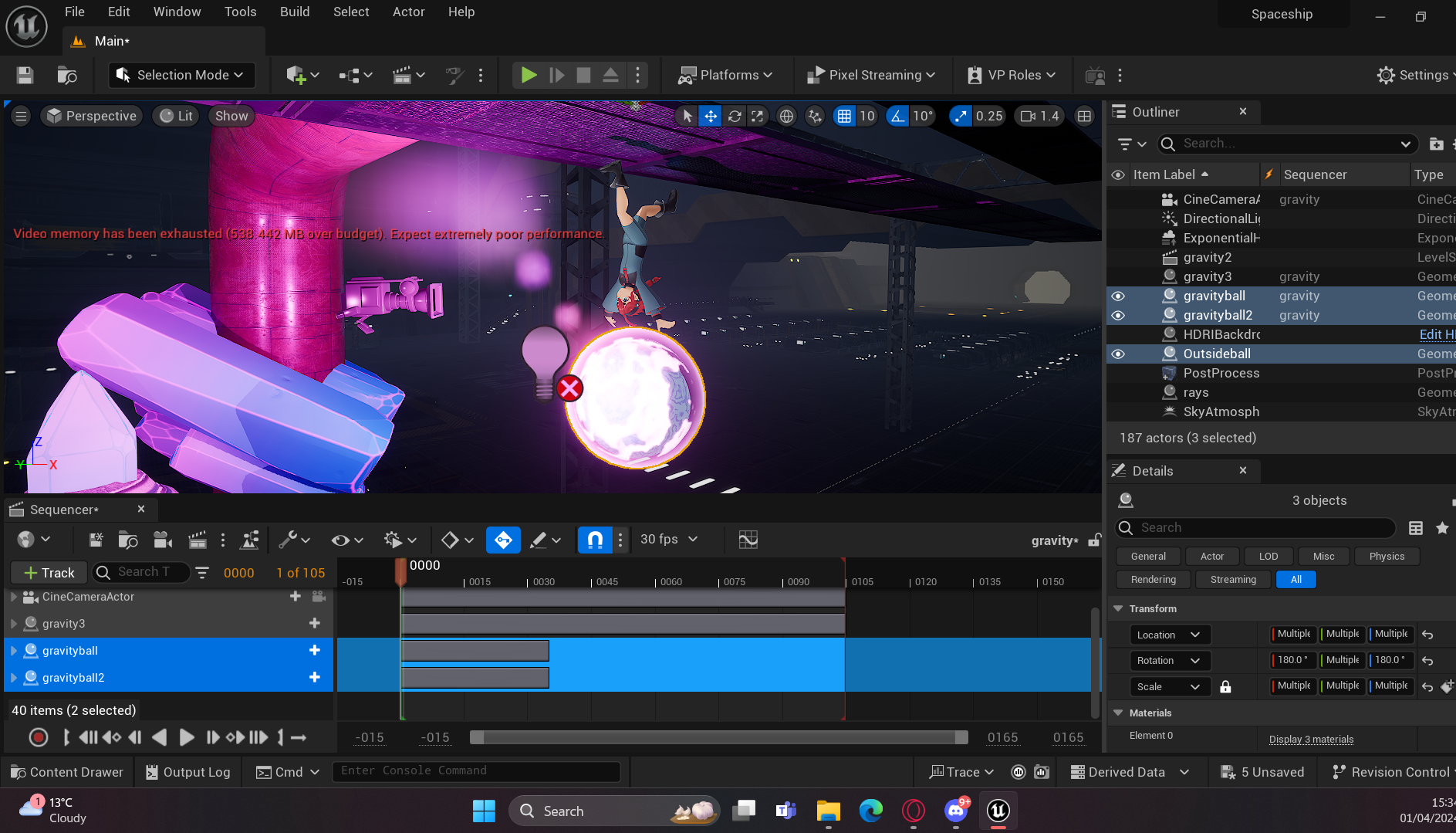Open the Content Drawer

[67, 772]
